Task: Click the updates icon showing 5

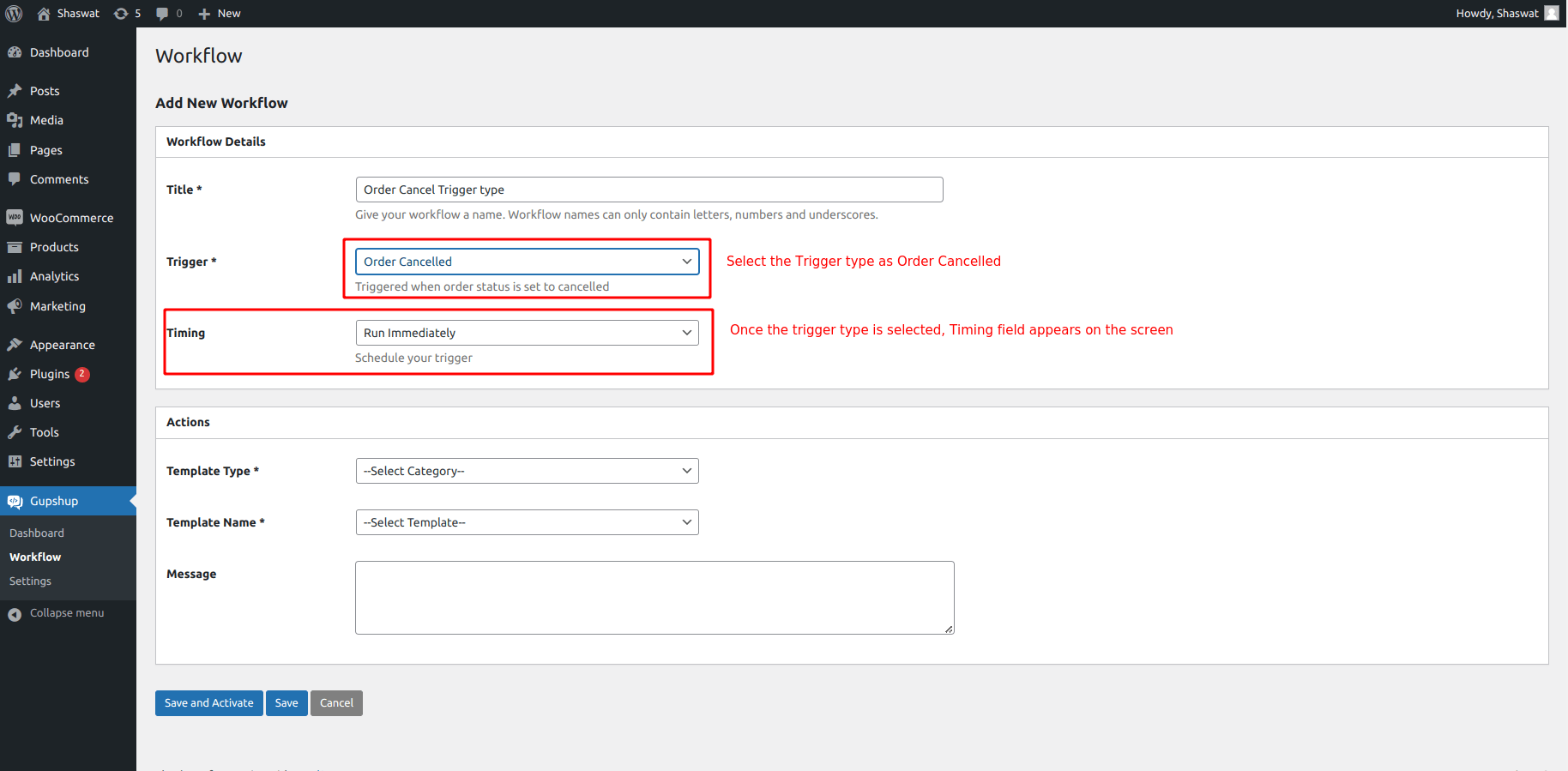Action: (x=121, y=14)
